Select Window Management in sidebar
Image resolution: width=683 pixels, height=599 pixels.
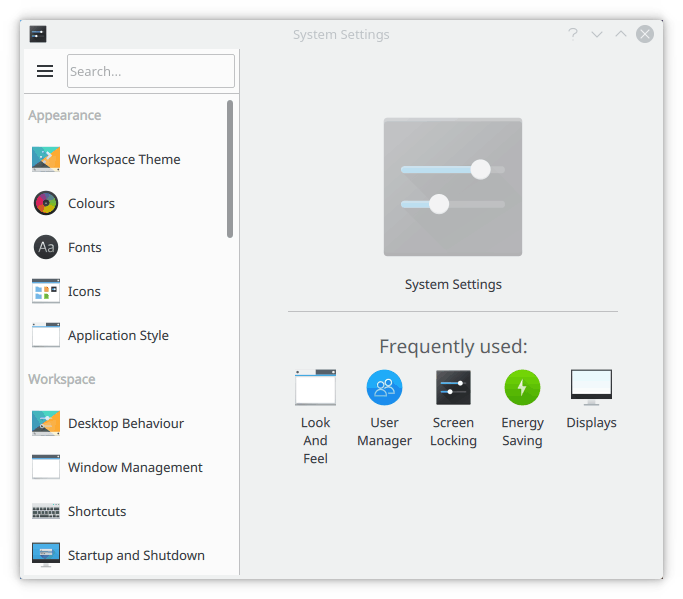pyautogui.click(x=134, y=468)
